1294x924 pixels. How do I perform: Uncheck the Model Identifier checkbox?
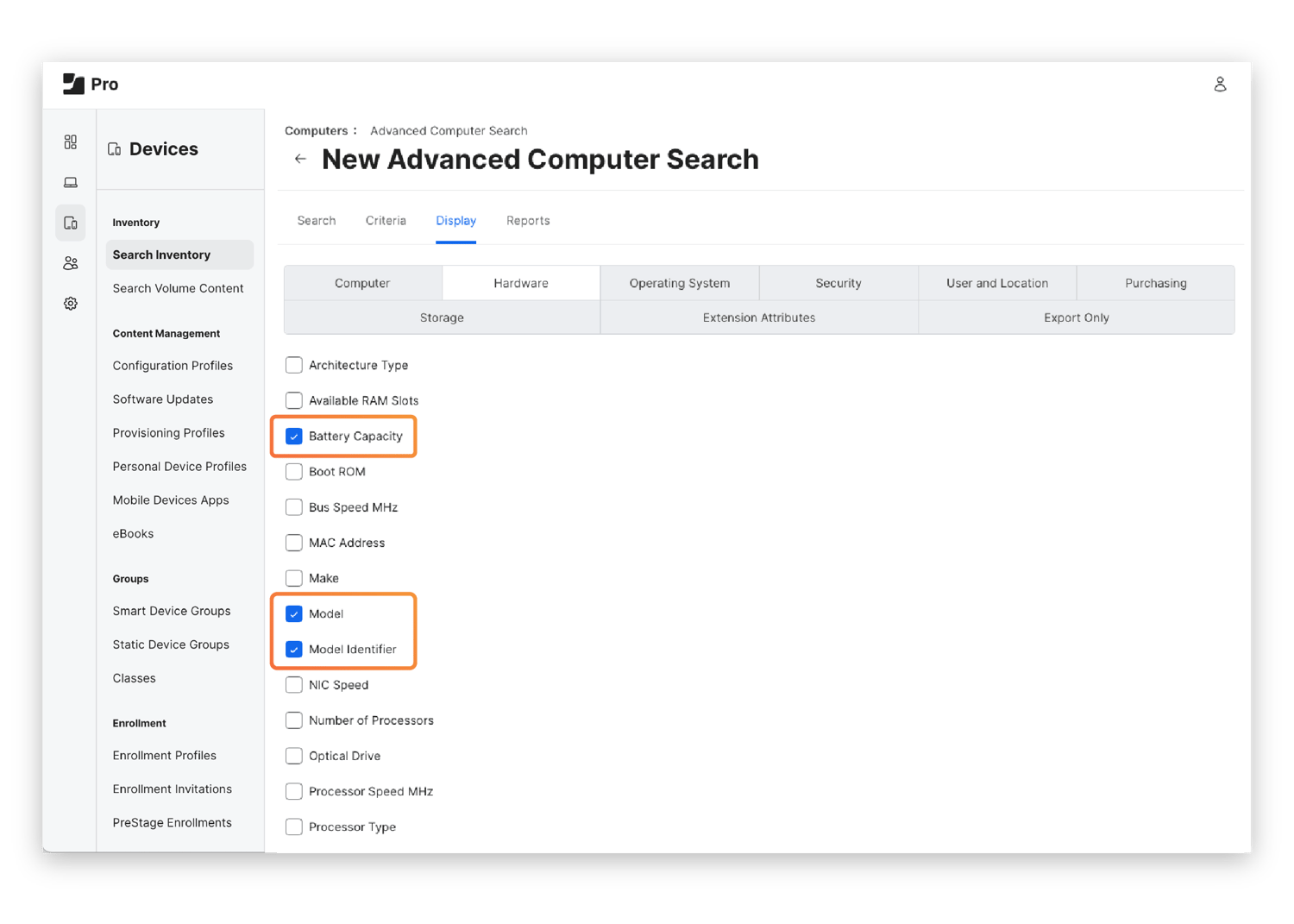(294, 650)
